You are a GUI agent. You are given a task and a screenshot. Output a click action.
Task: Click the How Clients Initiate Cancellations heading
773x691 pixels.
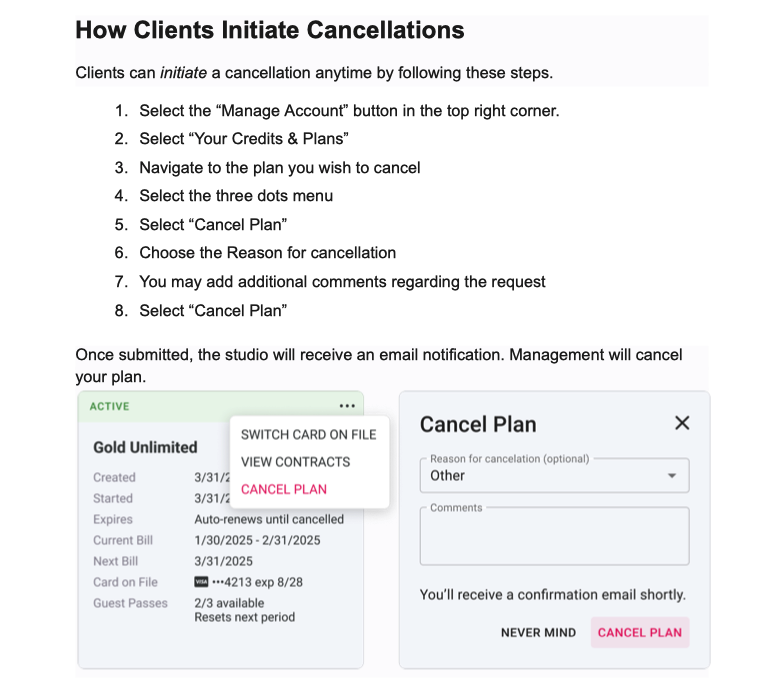click(x=270, y=30)
